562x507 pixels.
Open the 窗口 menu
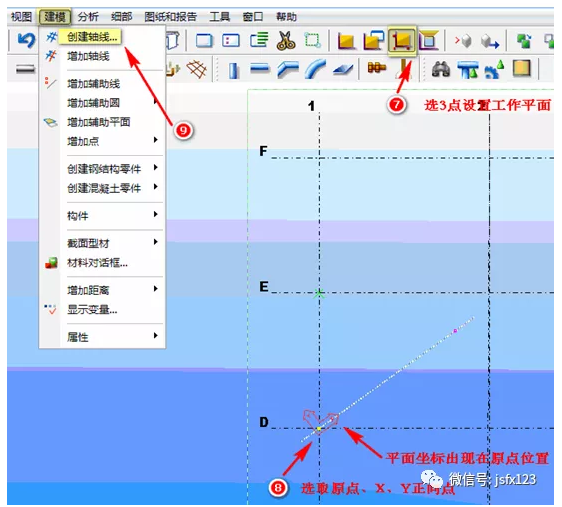[253, 17]
